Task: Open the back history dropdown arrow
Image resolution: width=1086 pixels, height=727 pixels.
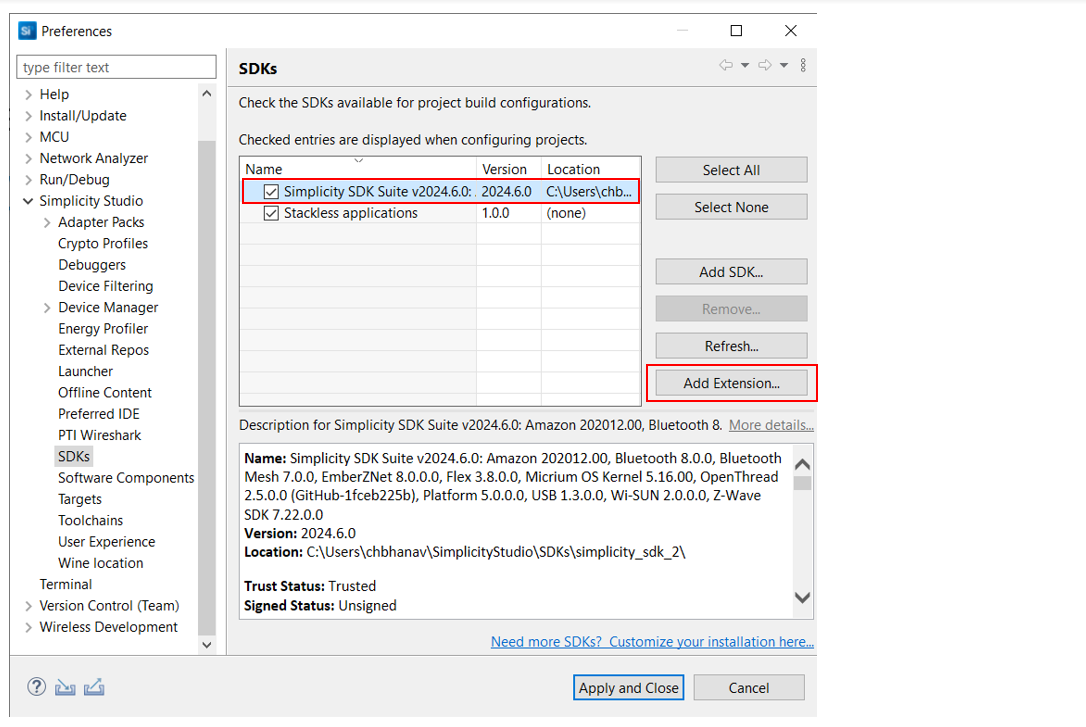Action: pos(745,66)
